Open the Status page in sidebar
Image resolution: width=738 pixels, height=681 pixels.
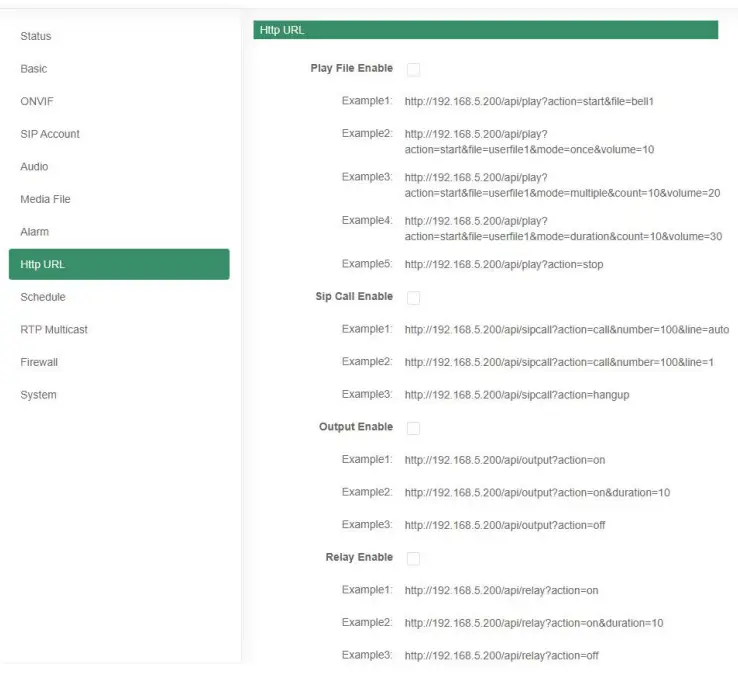tap(36, 36)
